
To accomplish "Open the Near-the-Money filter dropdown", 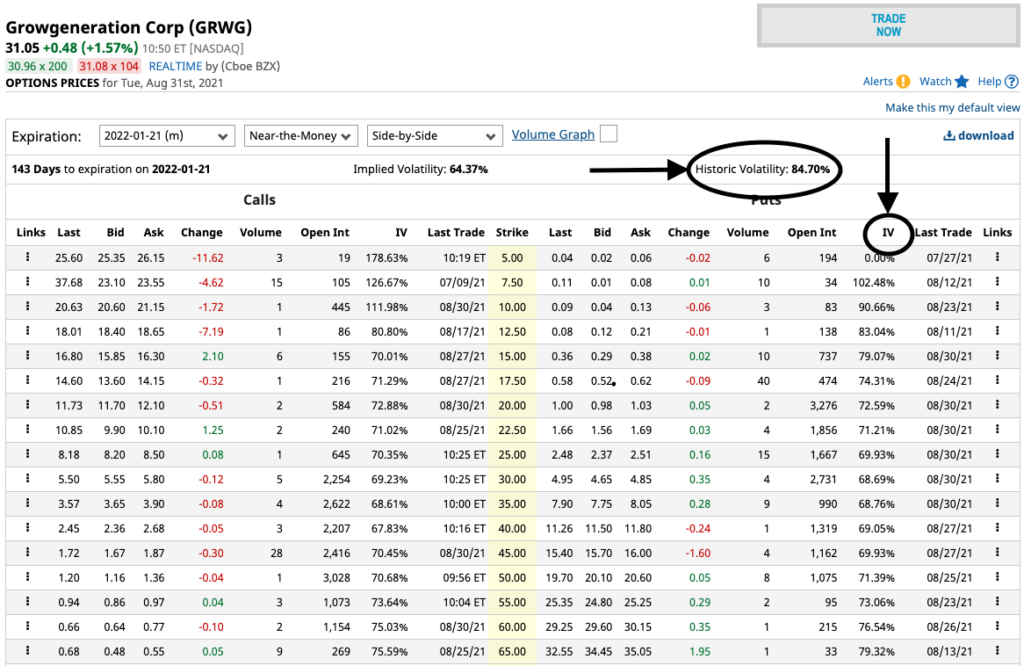I will pos(300,136).
